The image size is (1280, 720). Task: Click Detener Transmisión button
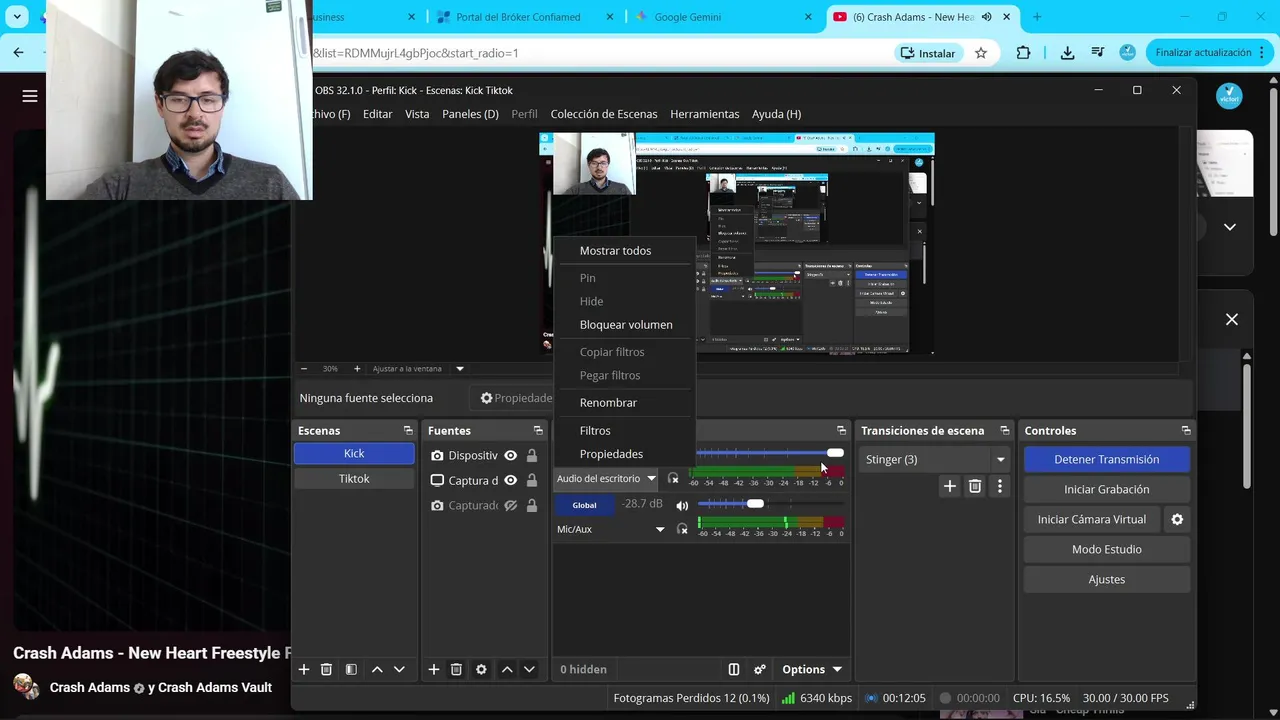1106,459
